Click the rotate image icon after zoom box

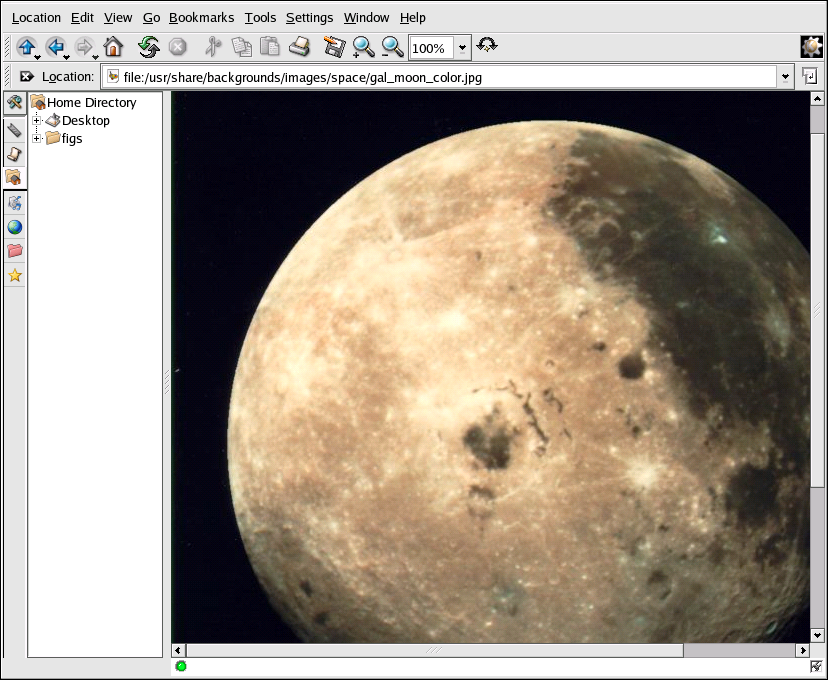(487, 46)
